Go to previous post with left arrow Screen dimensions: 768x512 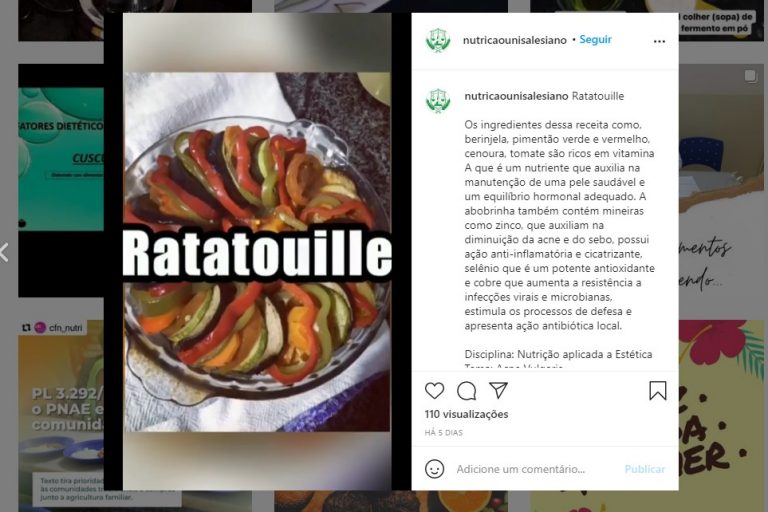point(4,252)
